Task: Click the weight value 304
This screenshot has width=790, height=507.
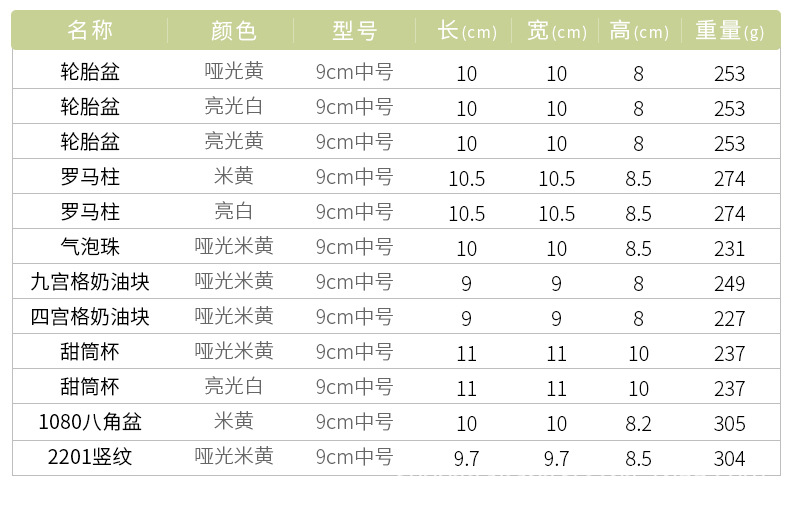Action: pyautogui.click(x=729, y=458)
